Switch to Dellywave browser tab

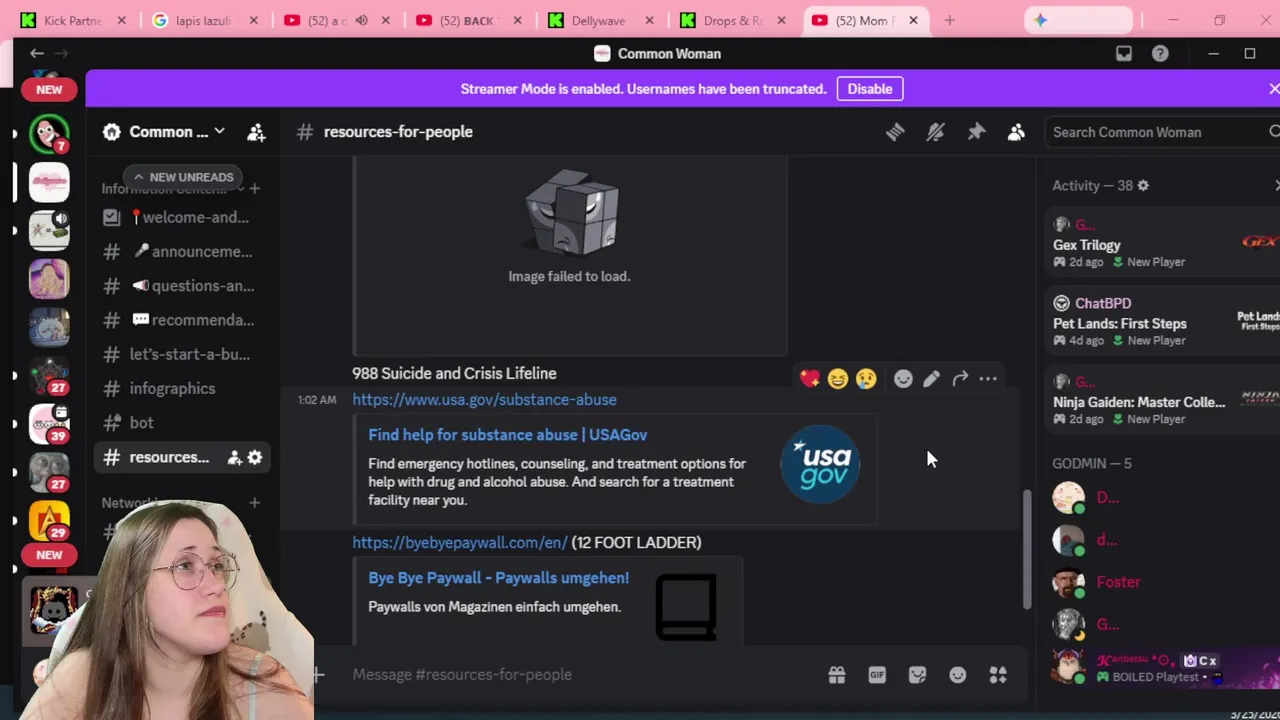pyautogui.click(x=600, y=20)
